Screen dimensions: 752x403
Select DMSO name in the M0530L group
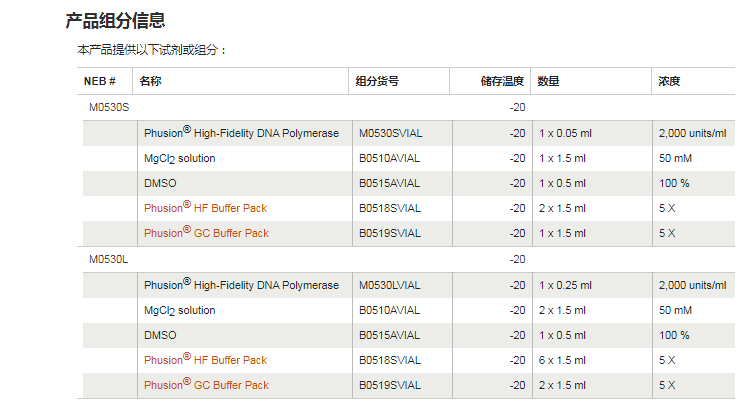(x=160, y=335)
